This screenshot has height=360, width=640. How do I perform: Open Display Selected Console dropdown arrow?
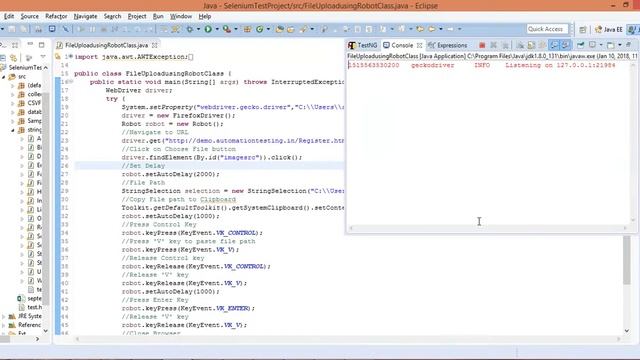point(601,45)
